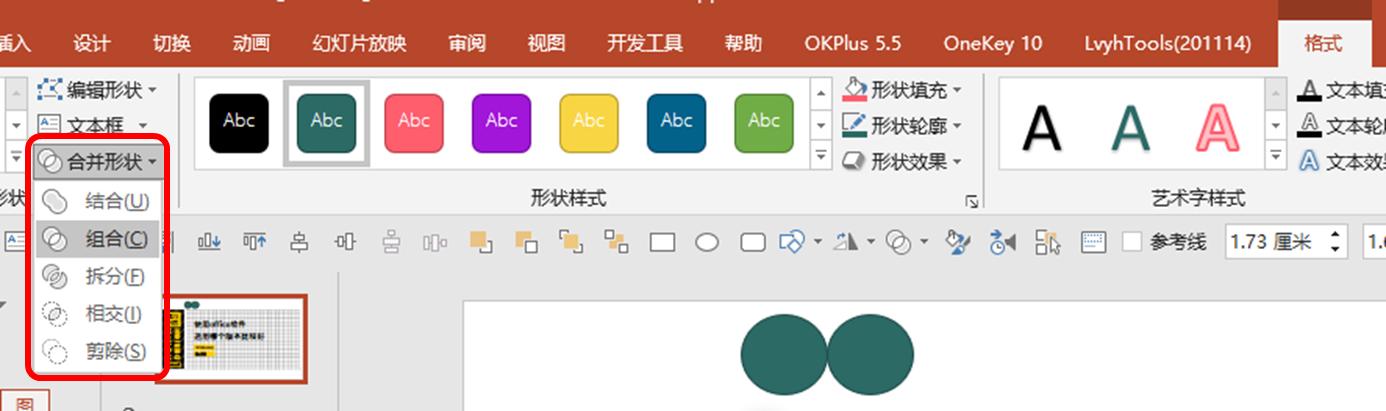The width and height of the screenshot is (1386, 411).
Task: Apply the teal A WordArt style
Action: [1131, 128]
